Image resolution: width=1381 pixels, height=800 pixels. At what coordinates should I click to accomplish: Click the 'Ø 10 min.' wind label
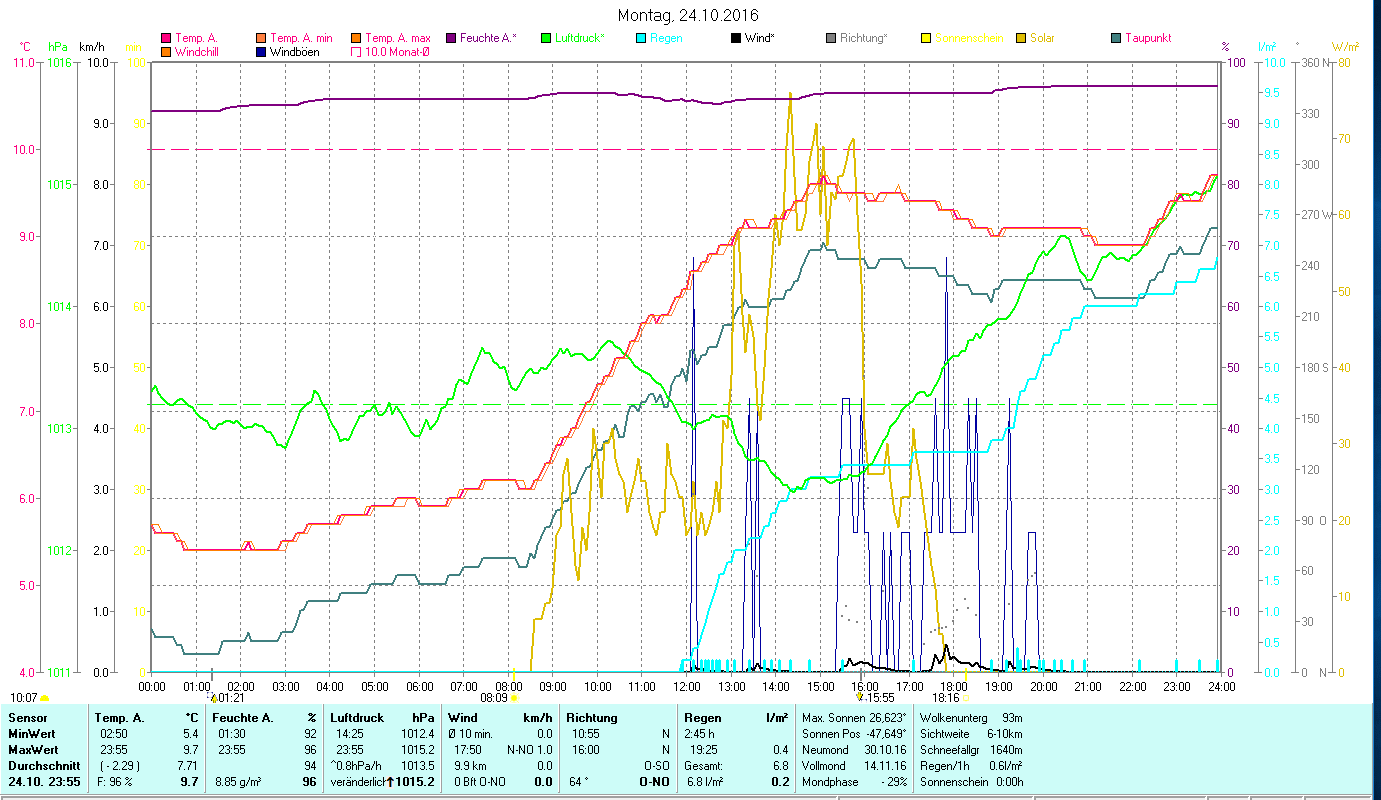point(472,734)
